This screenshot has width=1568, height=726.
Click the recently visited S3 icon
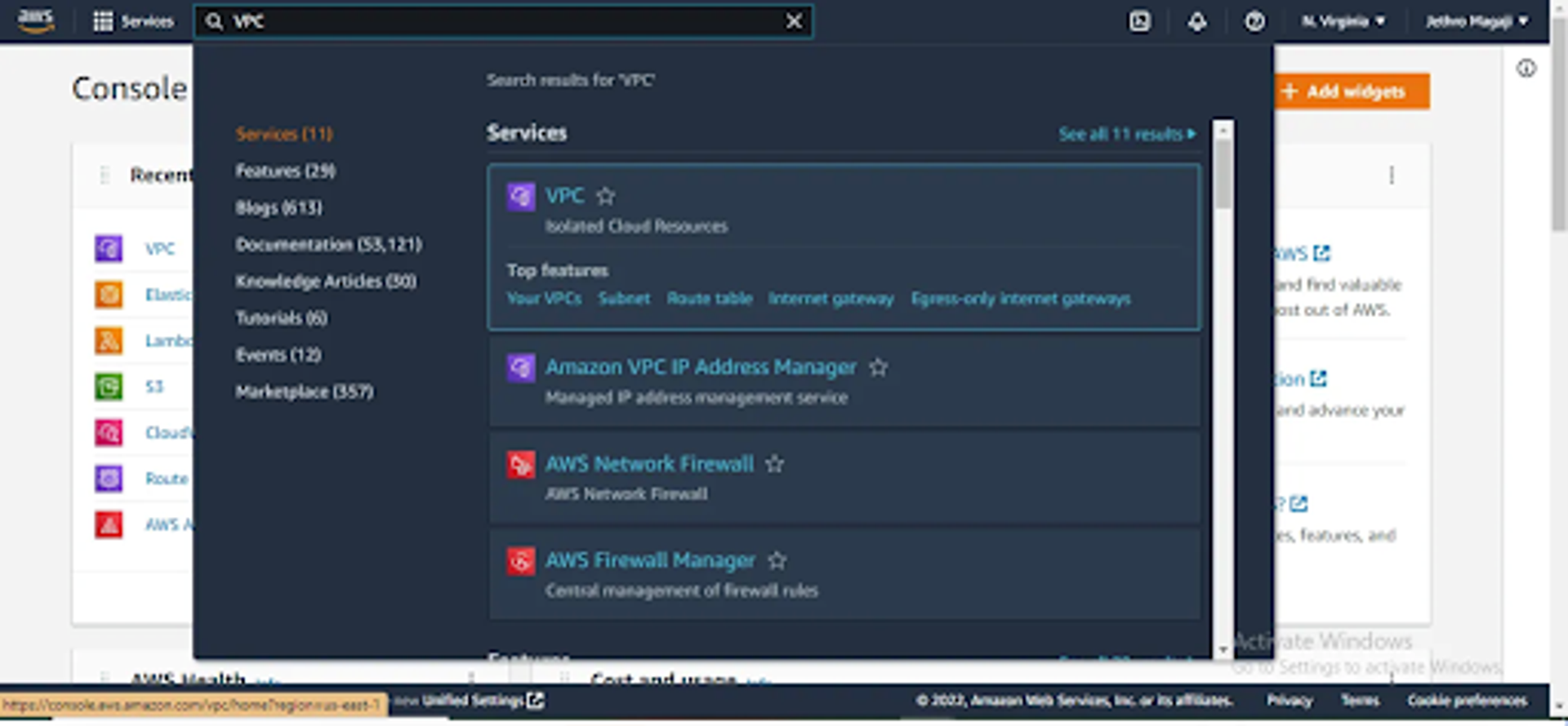coord(109,386)
